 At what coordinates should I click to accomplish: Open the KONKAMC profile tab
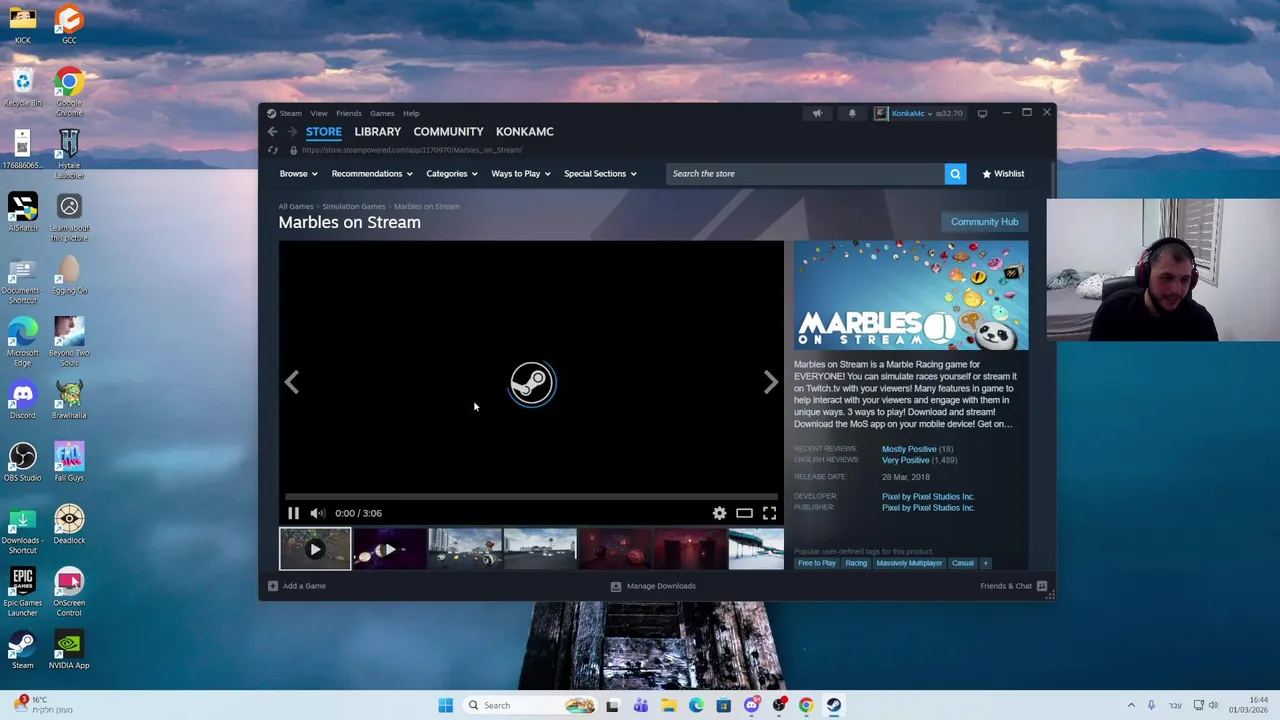pos(524,132)
